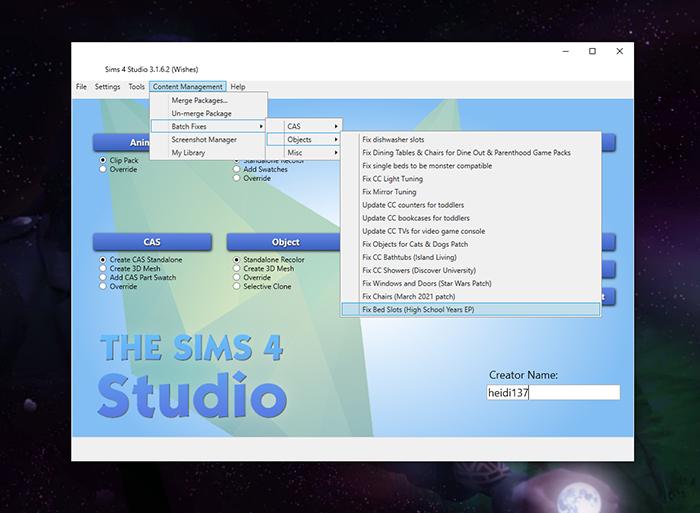The height and width of the screenshot is (513, 700).
Task: Close the Content Management menu
Action: pos(188,87)
